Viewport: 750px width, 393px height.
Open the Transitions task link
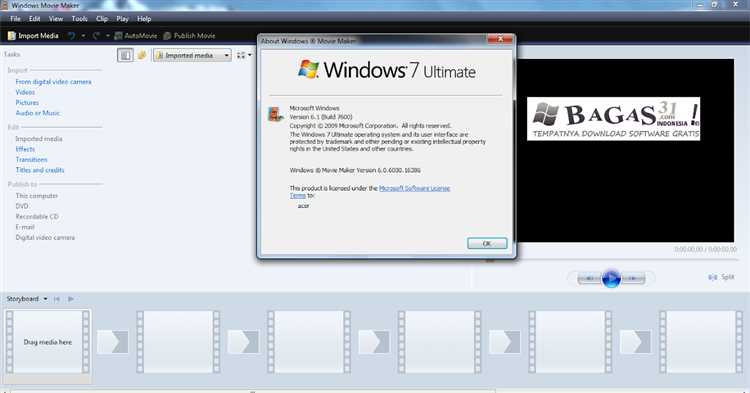tap(31, 160)
